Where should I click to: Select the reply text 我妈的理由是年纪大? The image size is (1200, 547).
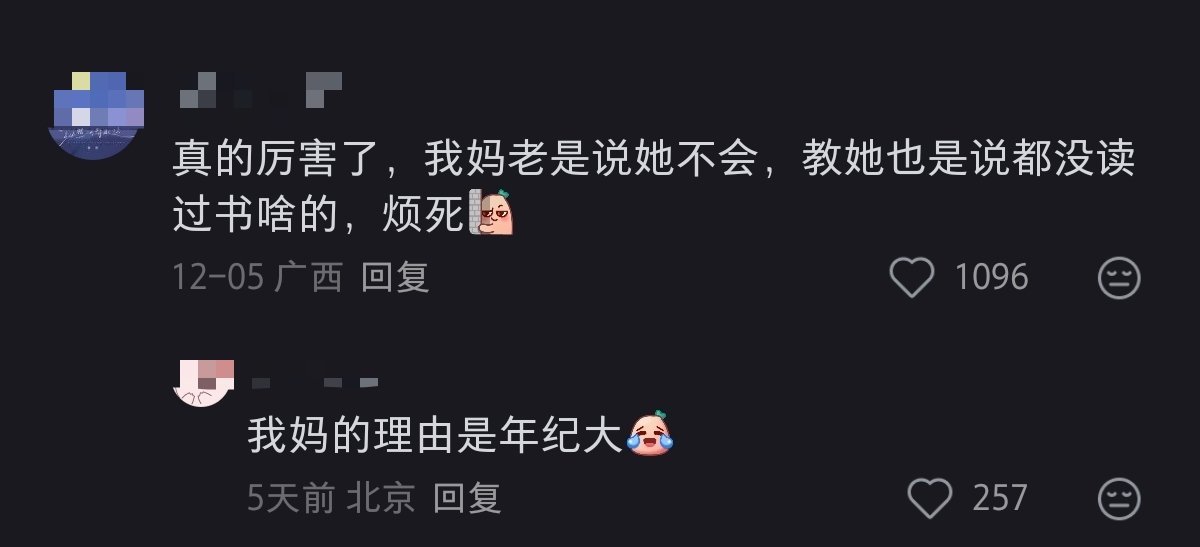pos(436,435)
